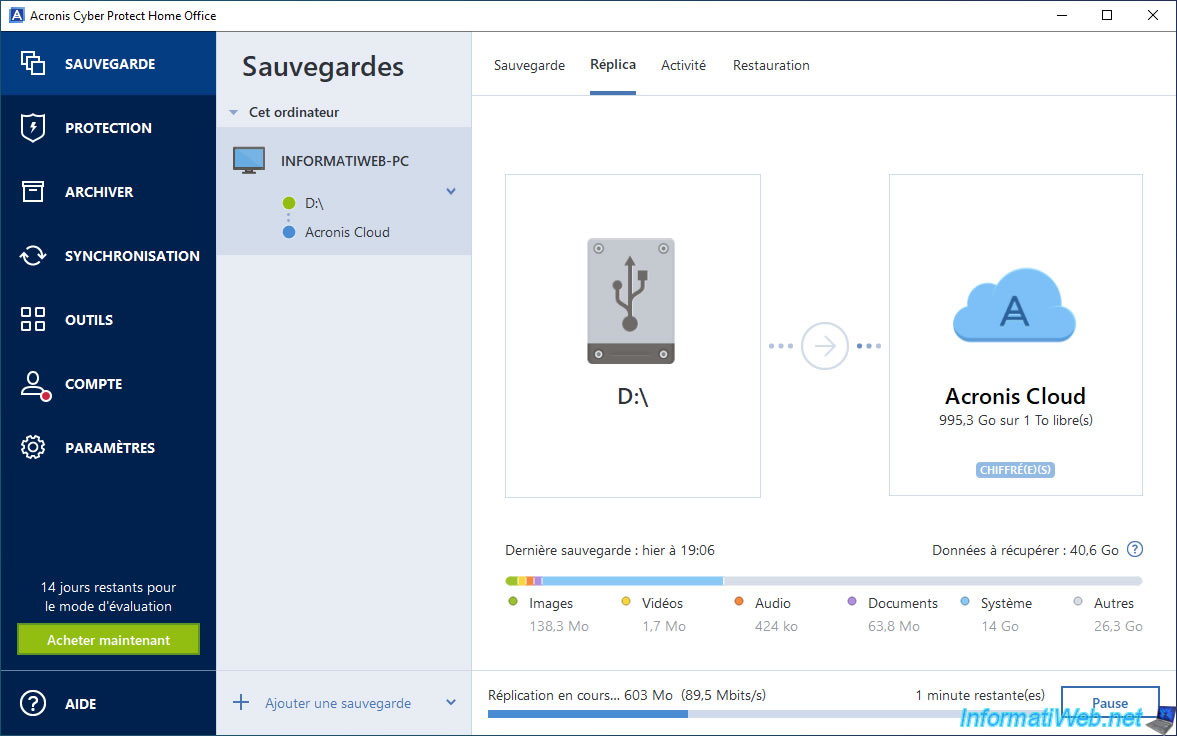Select the D:\ source panel
1177x736 pixels.
633,336
